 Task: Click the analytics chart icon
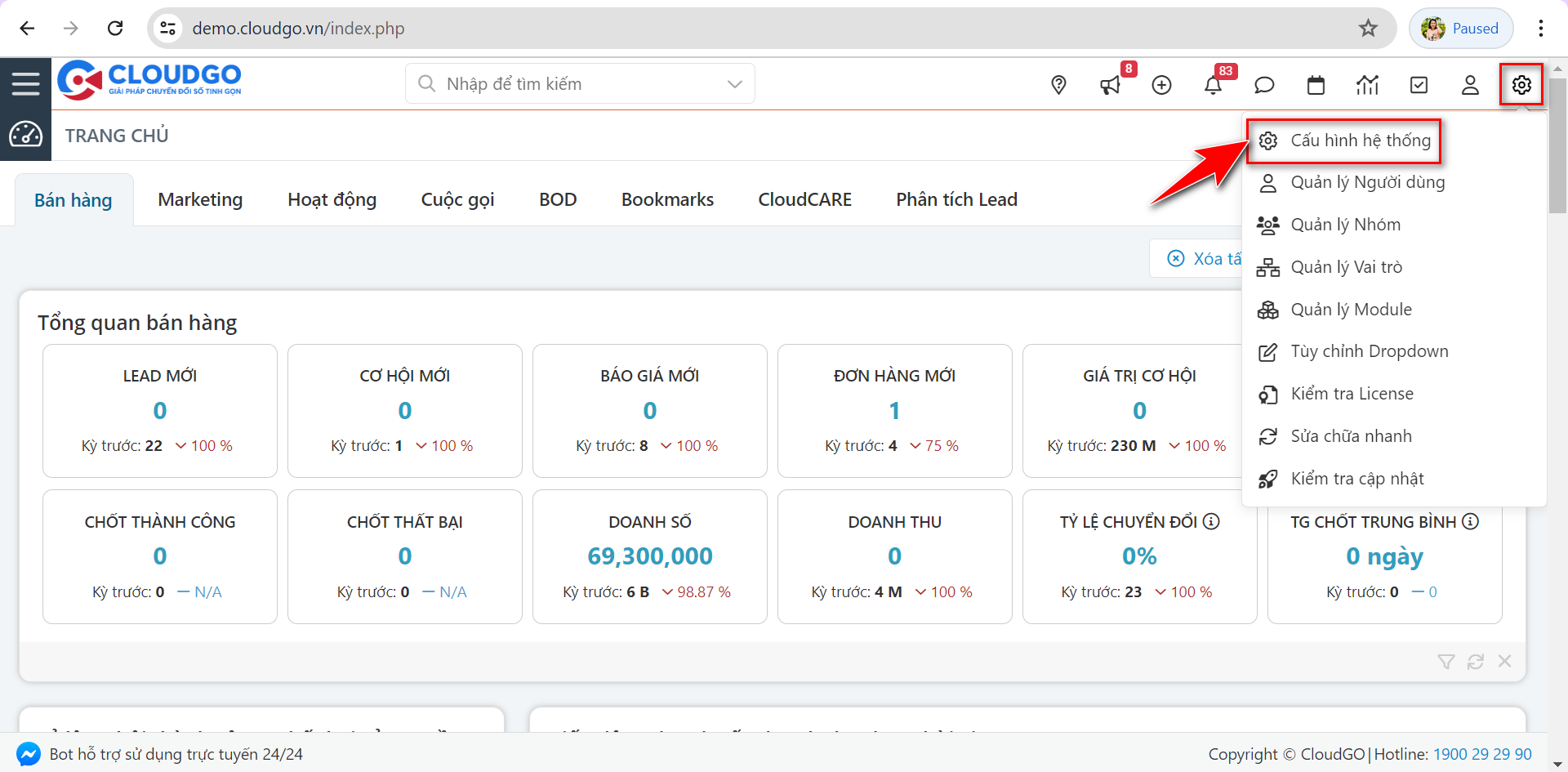[x=1367, y=85]
